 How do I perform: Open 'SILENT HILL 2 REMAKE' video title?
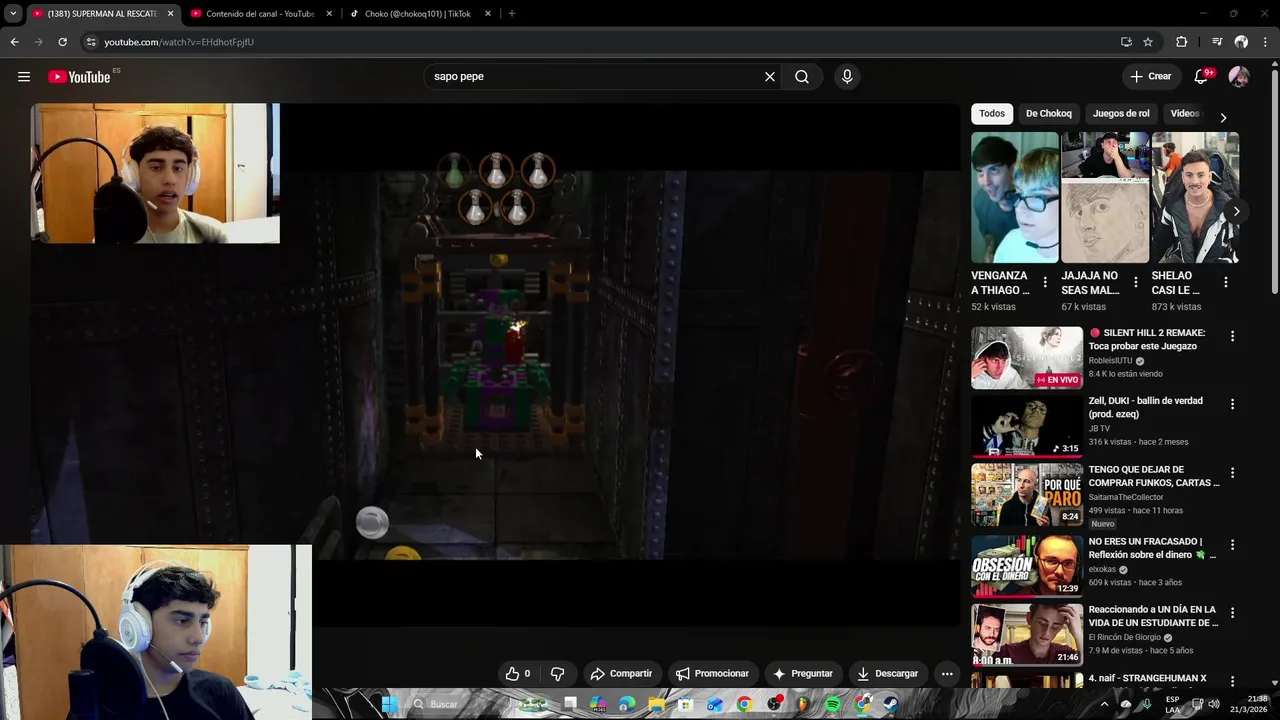[x=1147, y=339]
